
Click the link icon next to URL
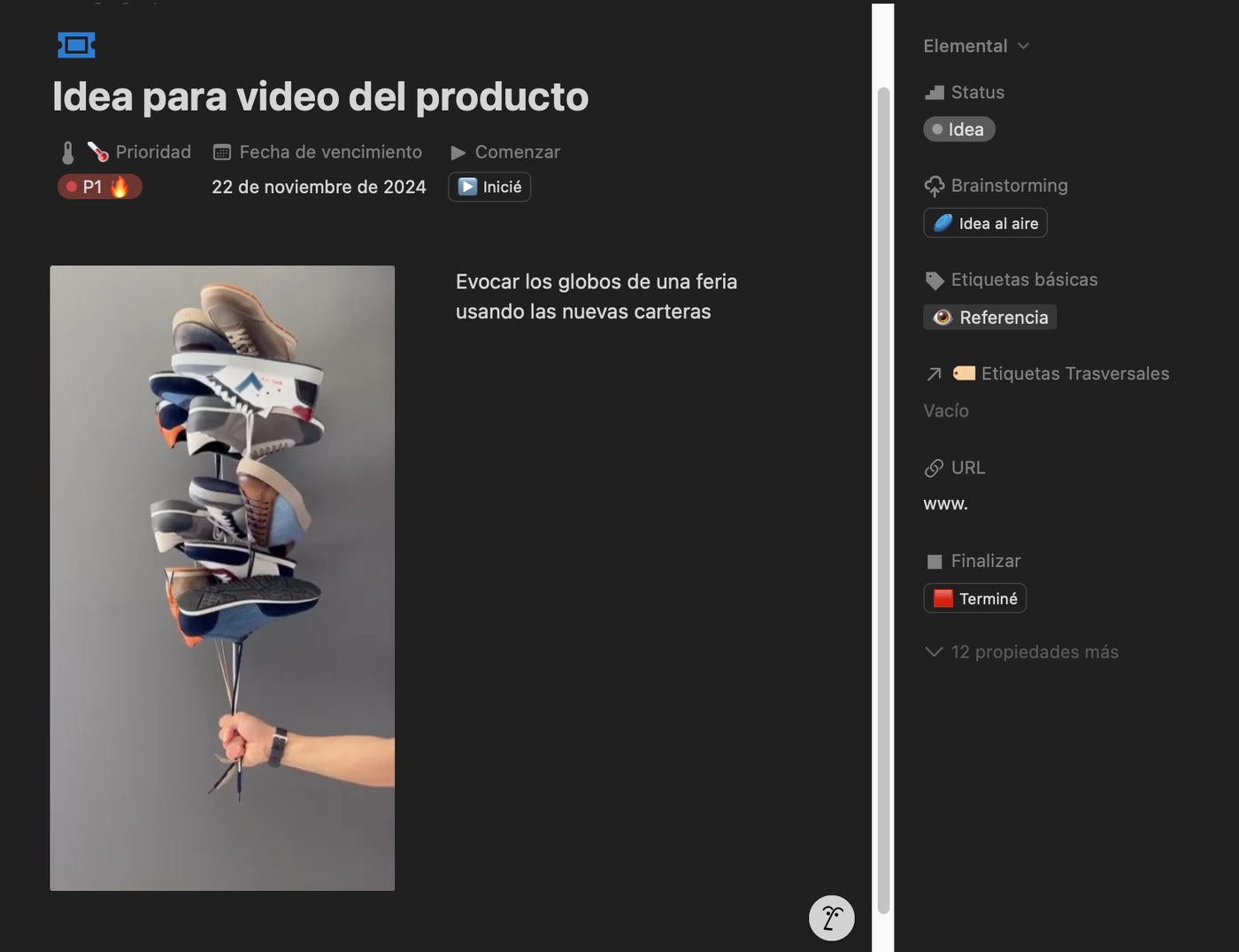click(x=935, y=468)
